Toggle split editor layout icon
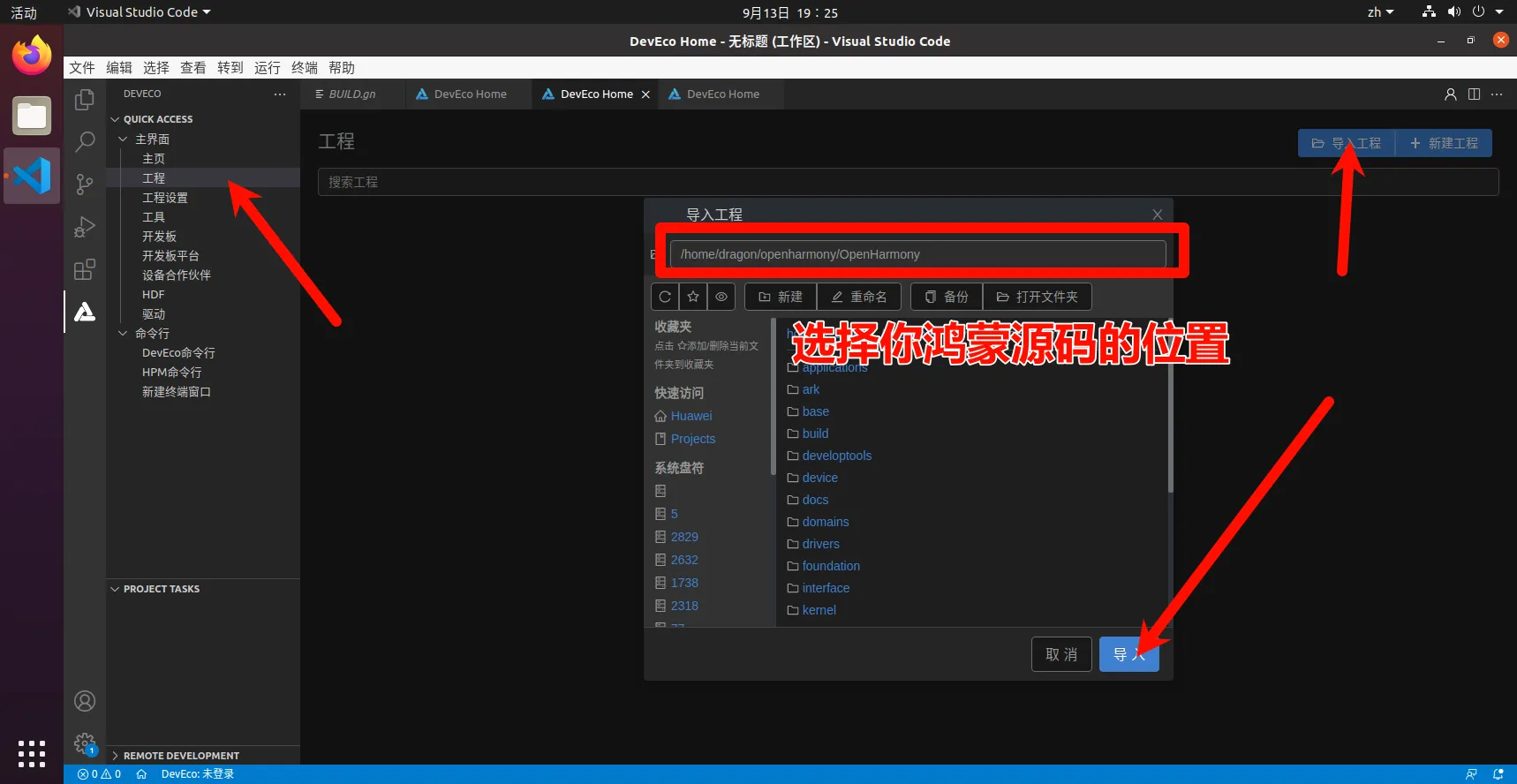 click(1474, 94)
